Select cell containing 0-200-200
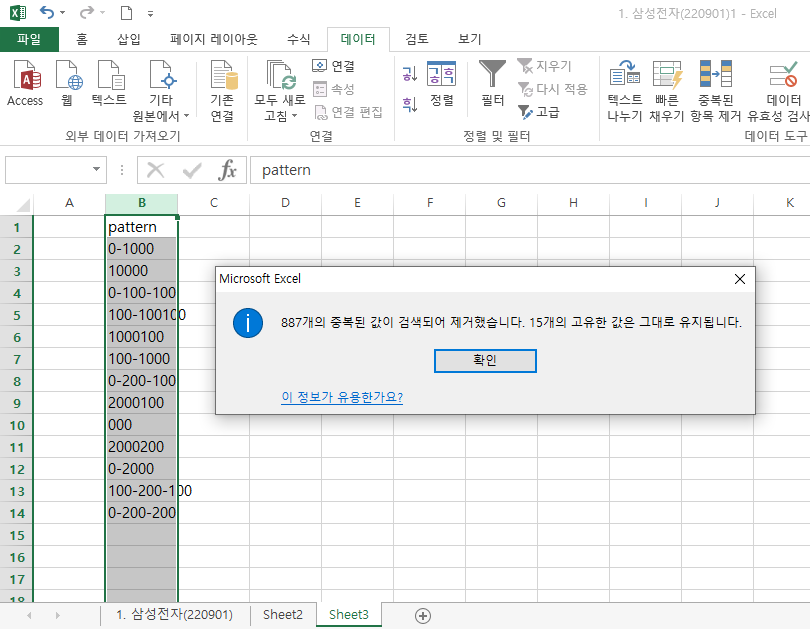Viewport: 810px width, 629px height. point(142,513)
